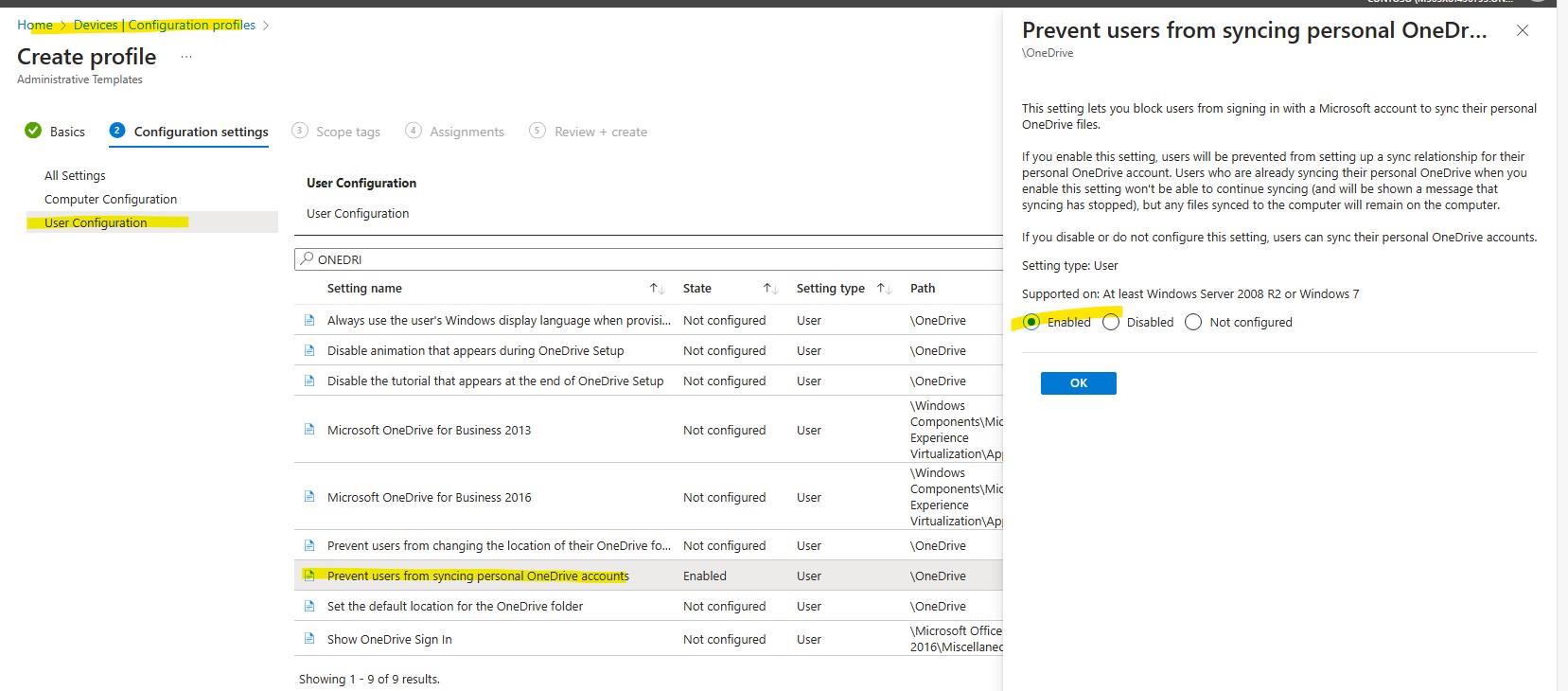Open 'Show OneDrive Sign In' setting

pos(389,639)
